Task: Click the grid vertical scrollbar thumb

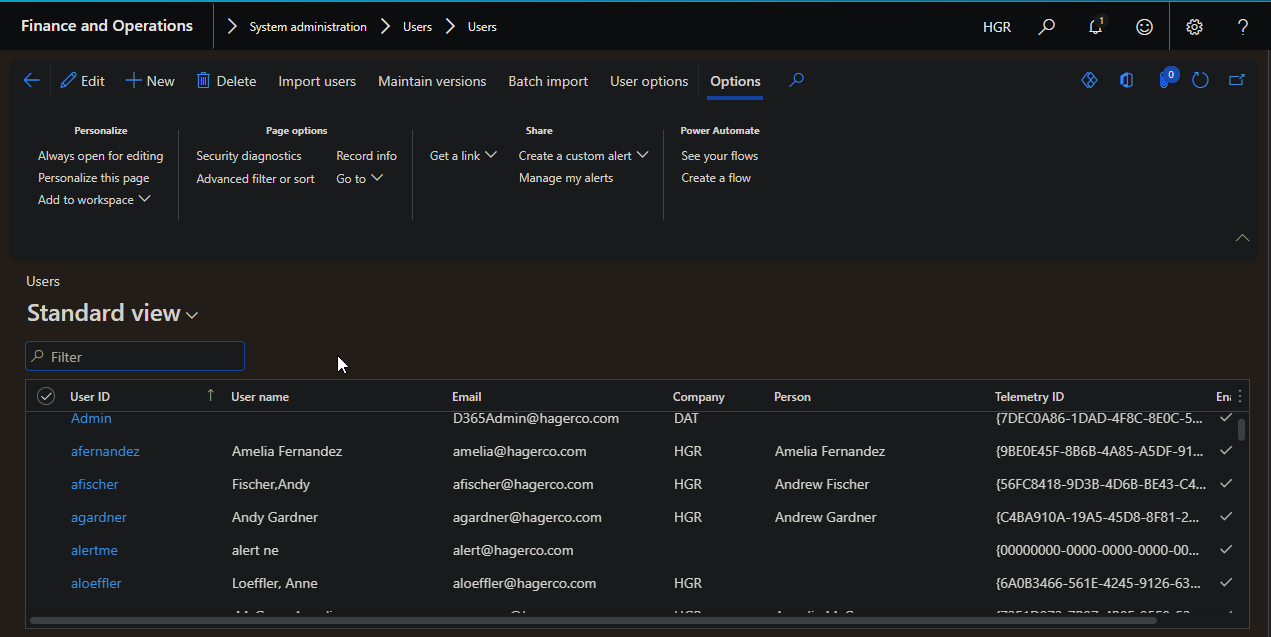Action: pyautogui.click(x=1241, y=430)
